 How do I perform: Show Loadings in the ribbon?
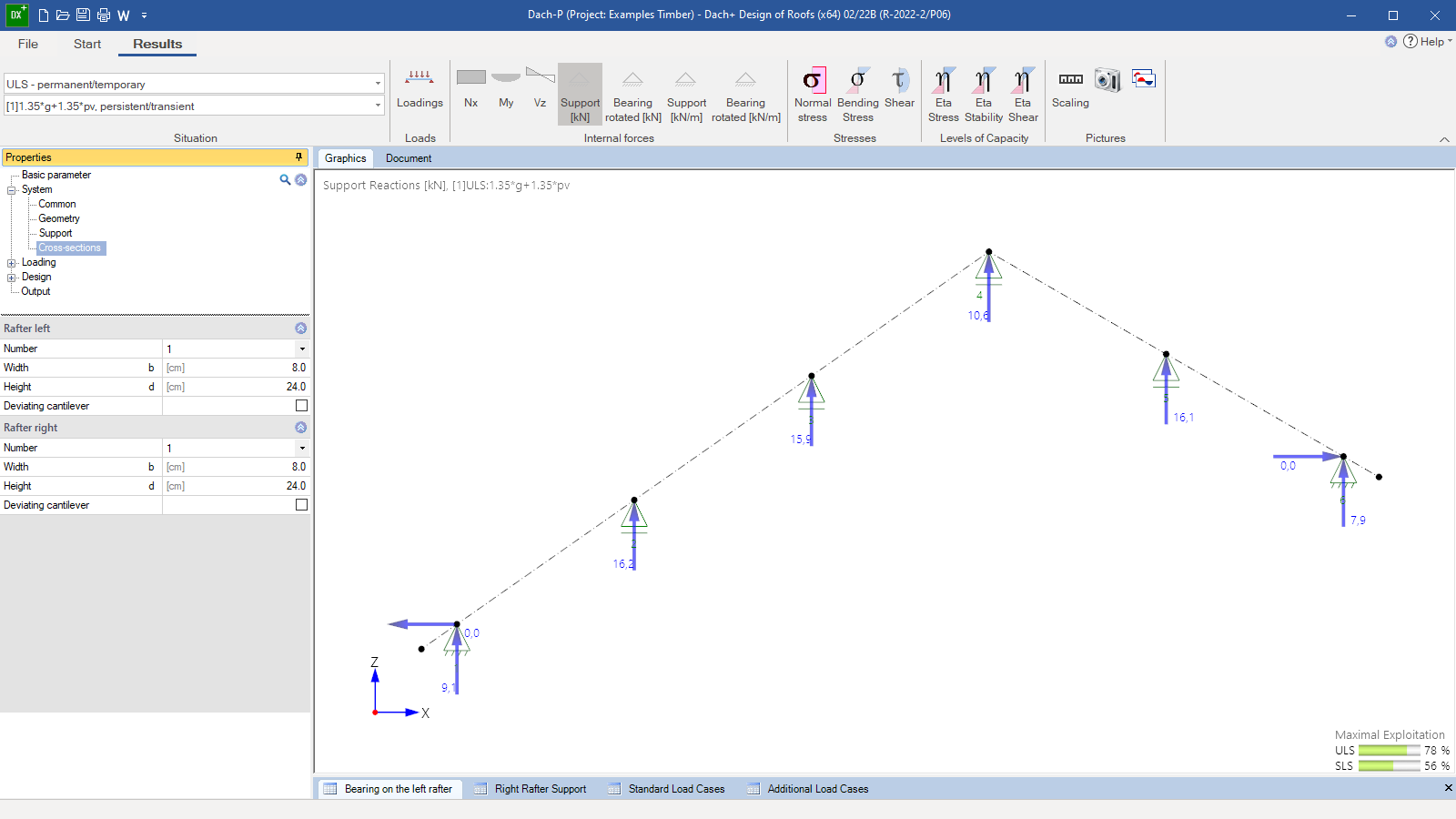pos(420,89)
